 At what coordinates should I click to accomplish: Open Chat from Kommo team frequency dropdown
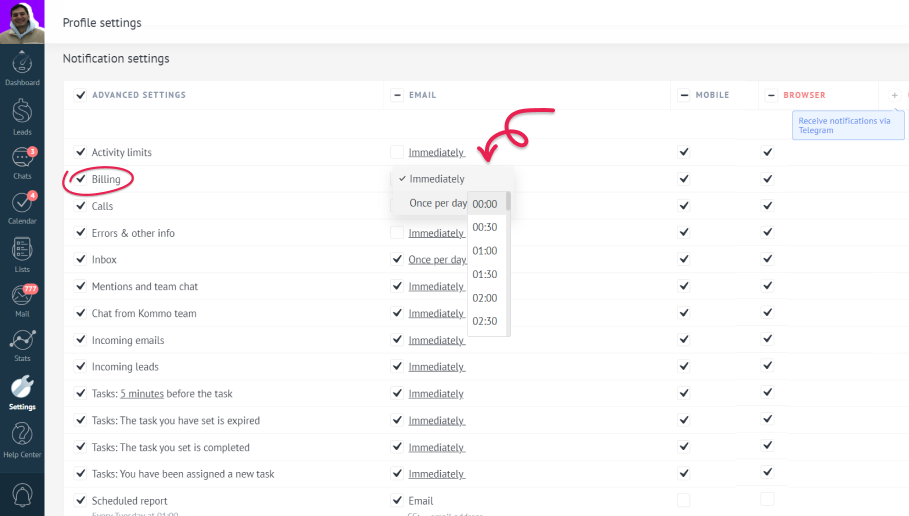[437, 313]
